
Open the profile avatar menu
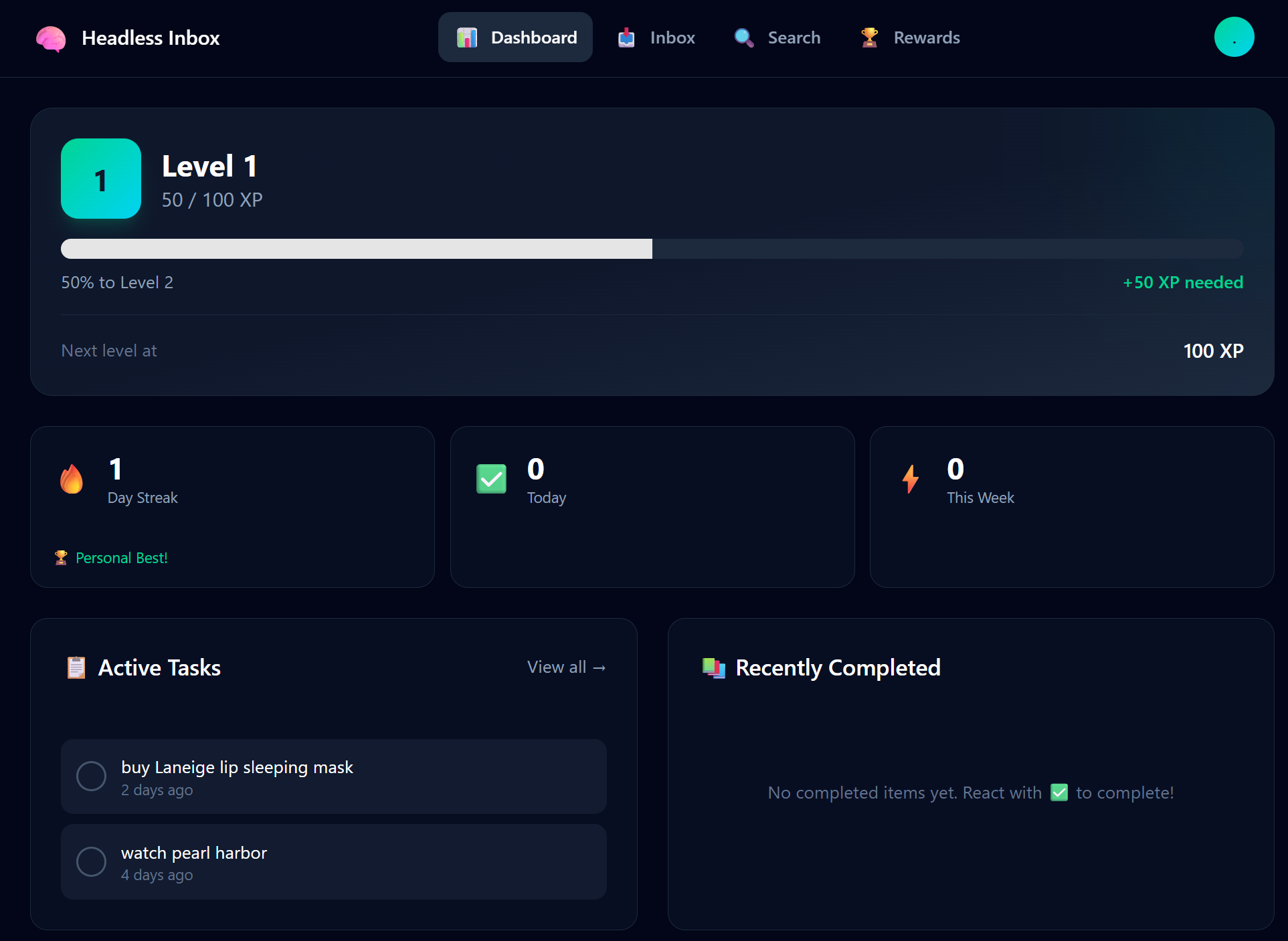click(x=1234, y=37)
